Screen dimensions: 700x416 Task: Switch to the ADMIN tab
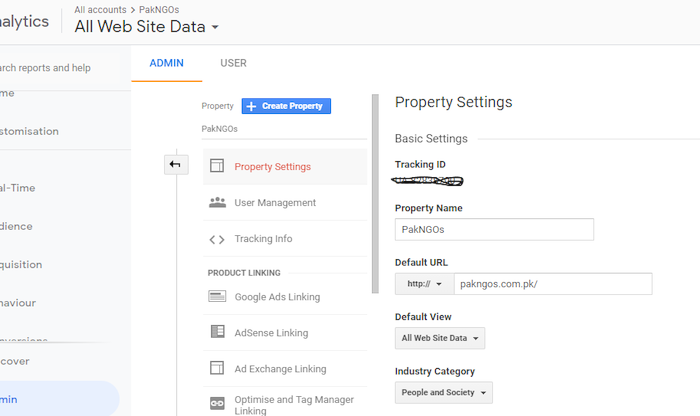coord(167,63)
